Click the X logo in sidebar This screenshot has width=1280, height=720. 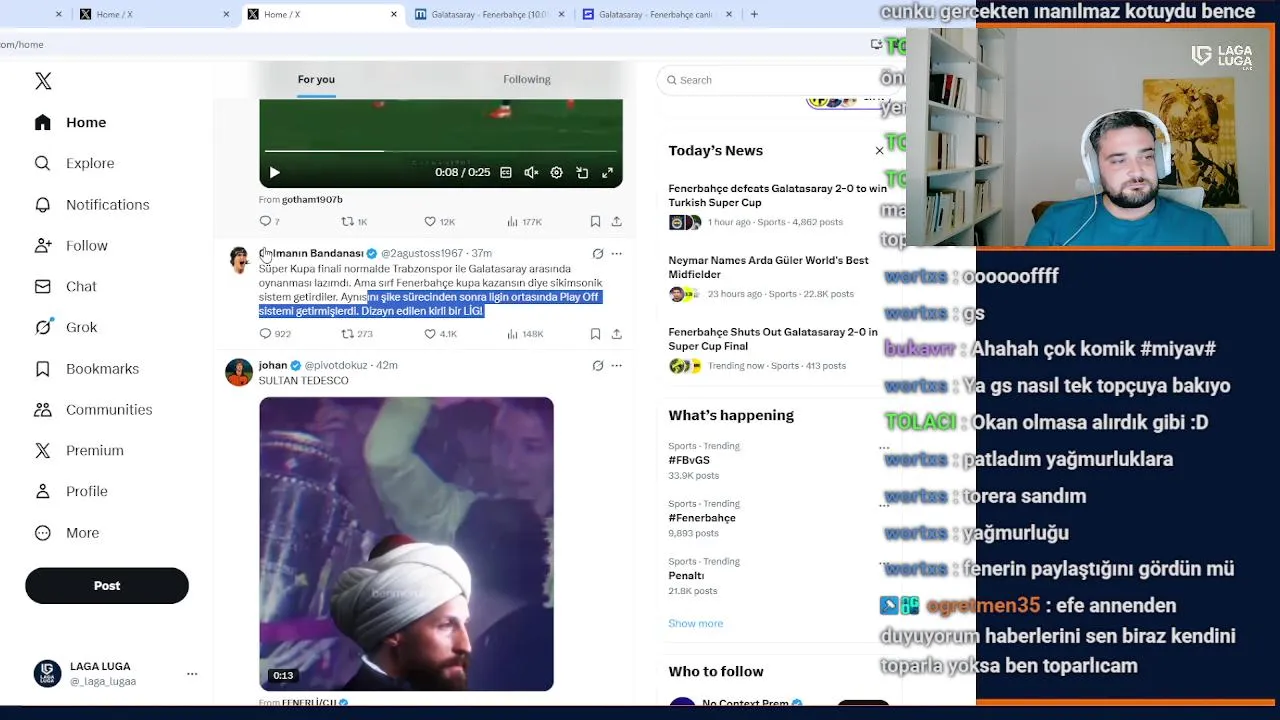click(x=43, y=81)
